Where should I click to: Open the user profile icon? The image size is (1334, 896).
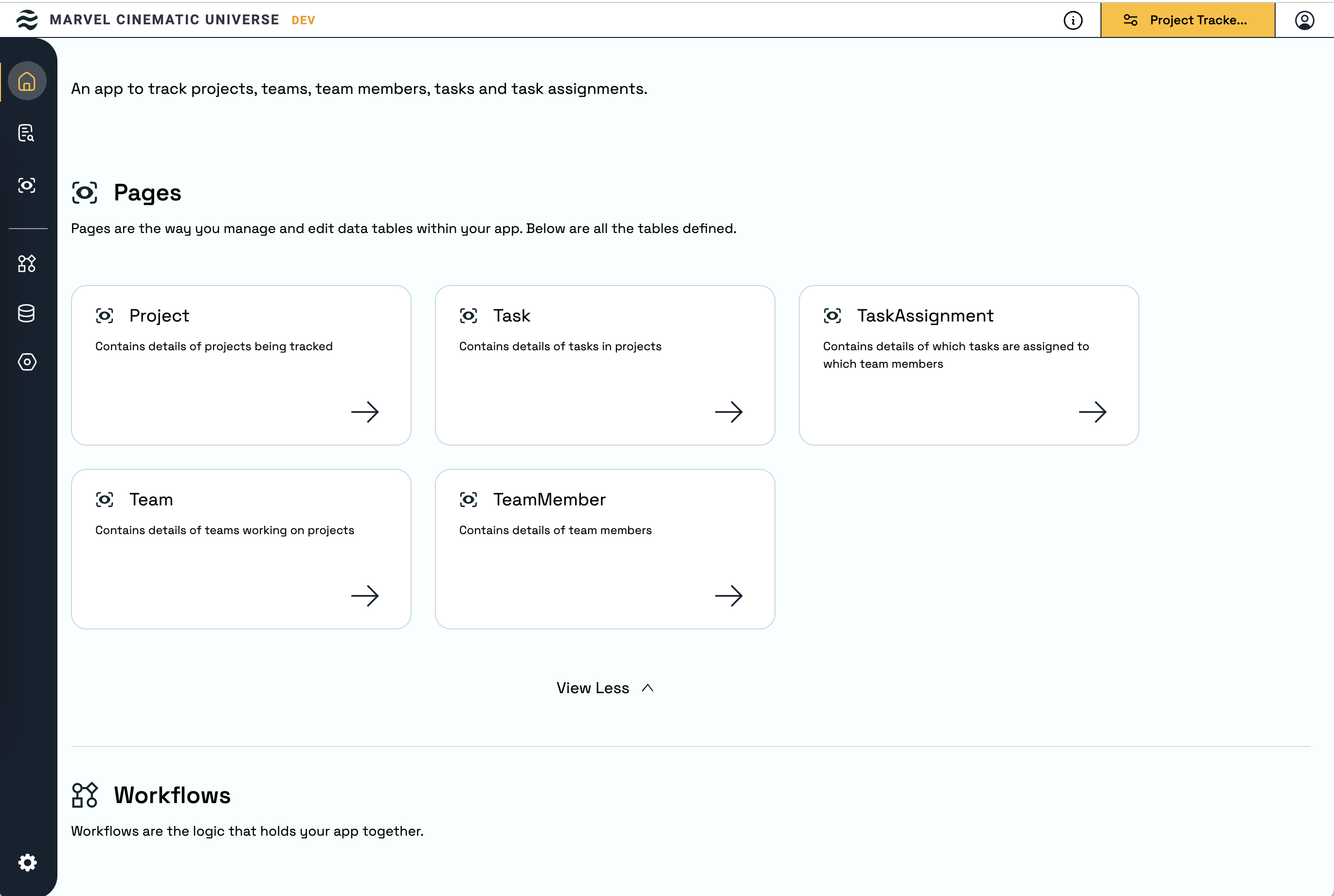click(x=1304, y=20)
